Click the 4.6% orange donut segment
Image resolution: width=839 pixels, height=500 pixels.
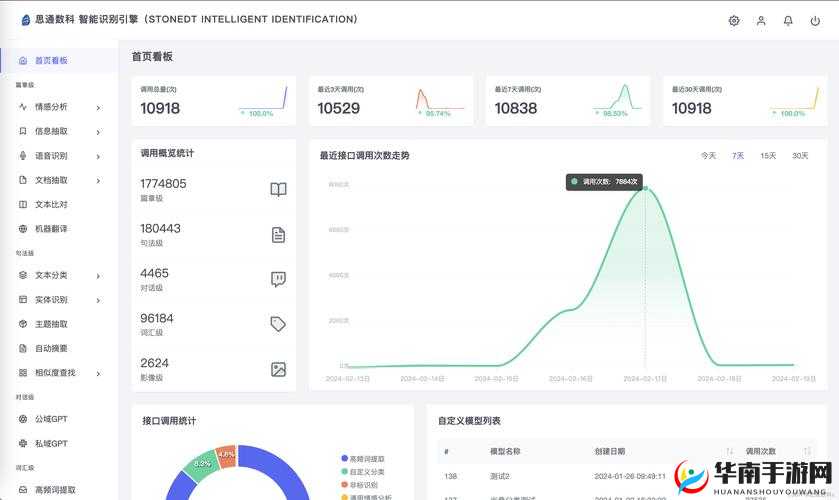(x=226, y=456)
